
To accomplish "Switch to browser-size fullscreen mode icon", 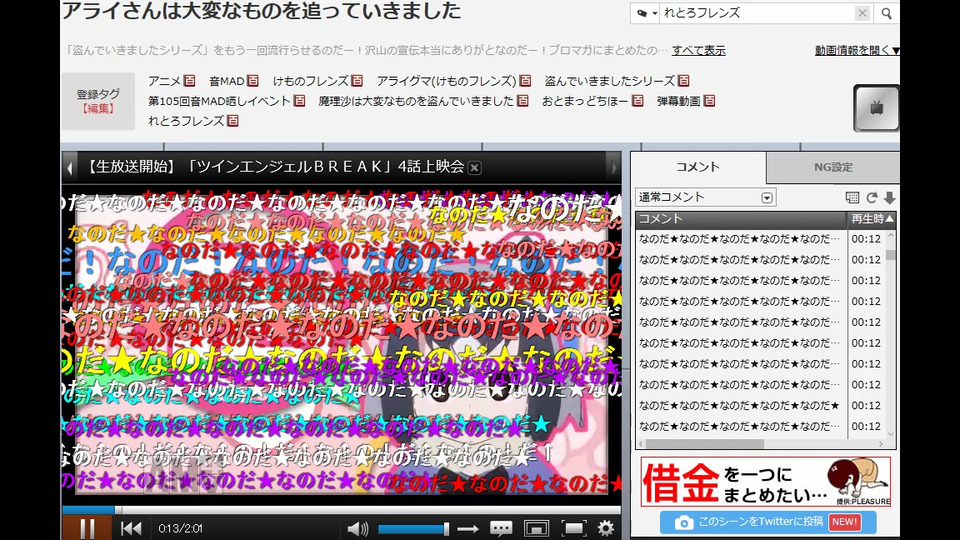I will [x=536, y=528].
